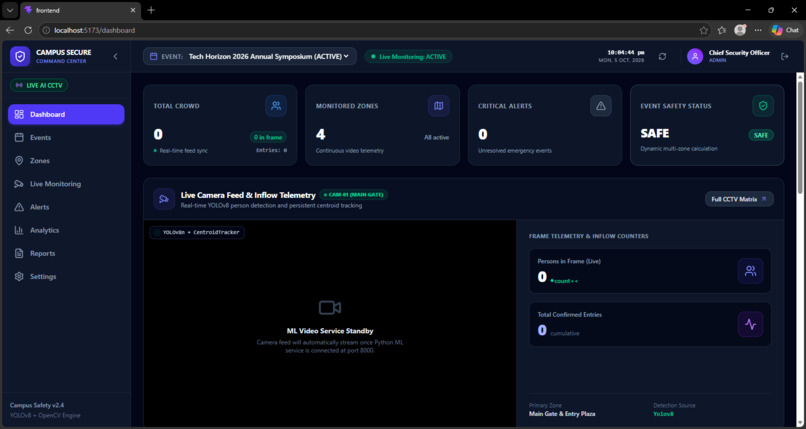This screenshot has width=806, height=429.
Task: Click the Settings gear icon in the sidebar
Action: coord(19,276)
